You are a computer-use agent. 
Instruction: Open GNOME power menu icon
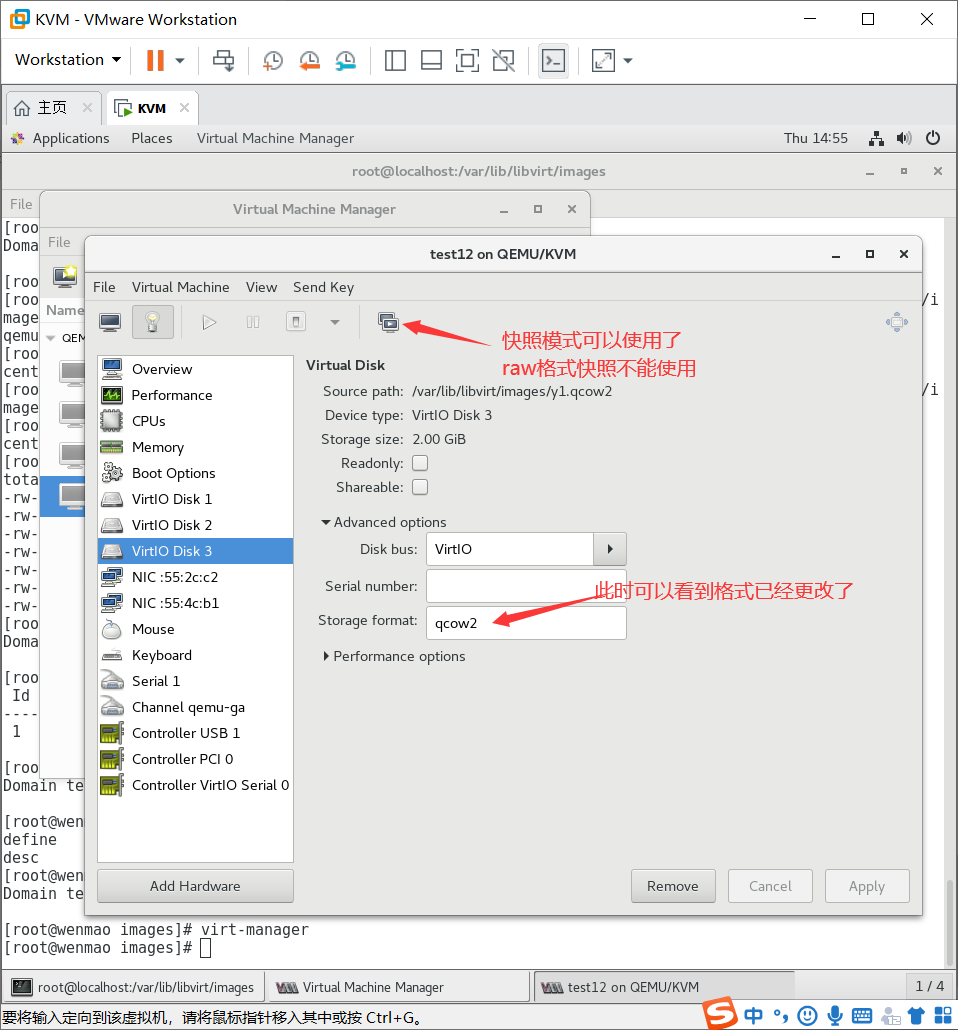[933, 139]
